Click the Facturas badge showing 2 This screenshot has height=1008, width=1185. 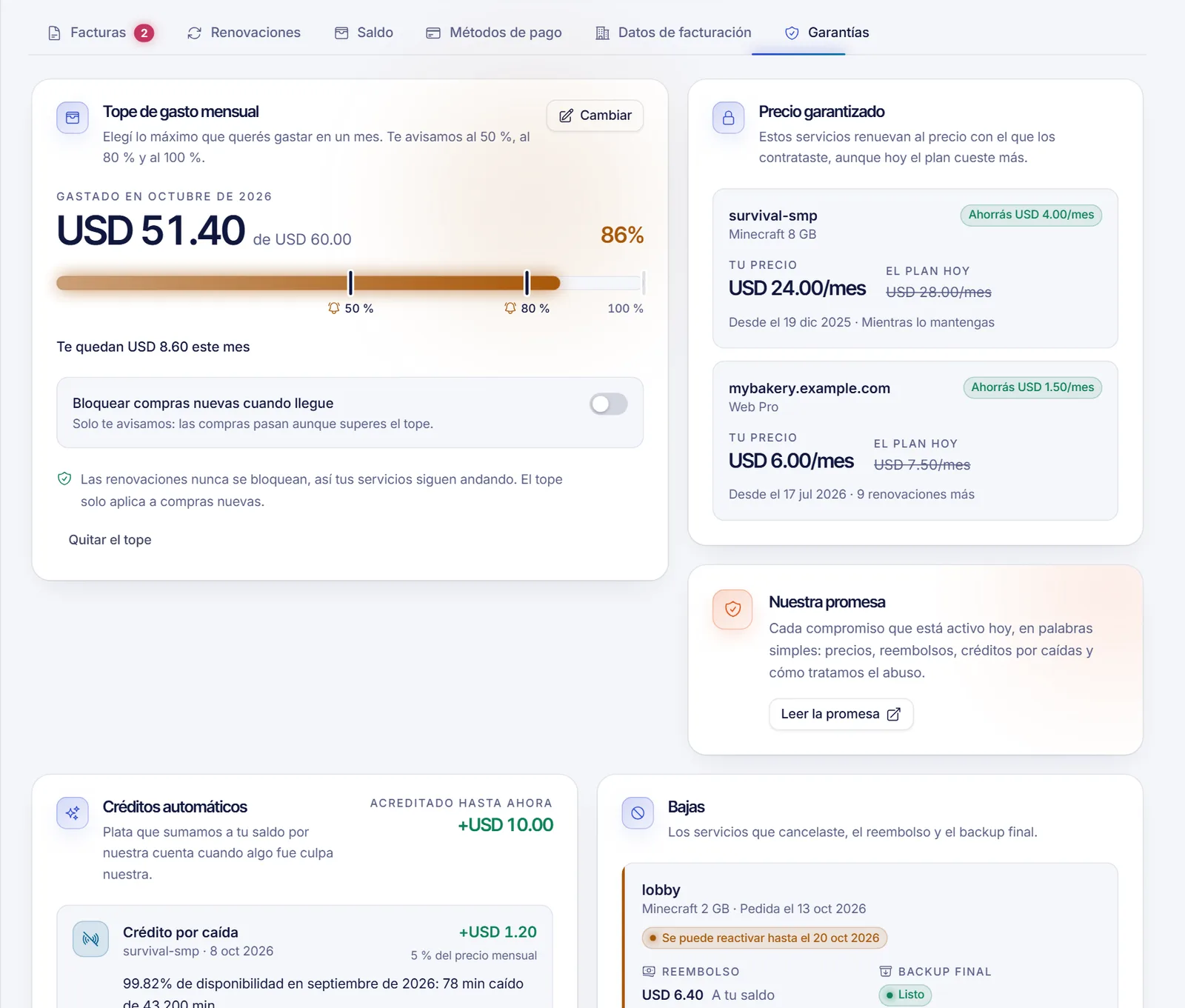pyautogui.click(x=144, y=33)
